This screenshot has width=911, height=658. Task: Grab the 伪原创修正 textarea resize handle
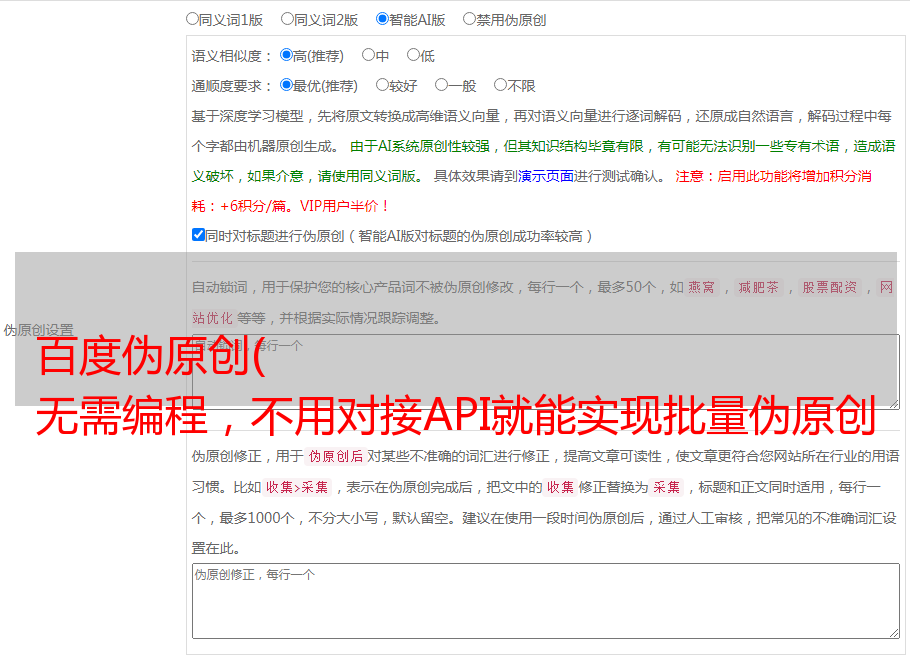pos(894,634)
